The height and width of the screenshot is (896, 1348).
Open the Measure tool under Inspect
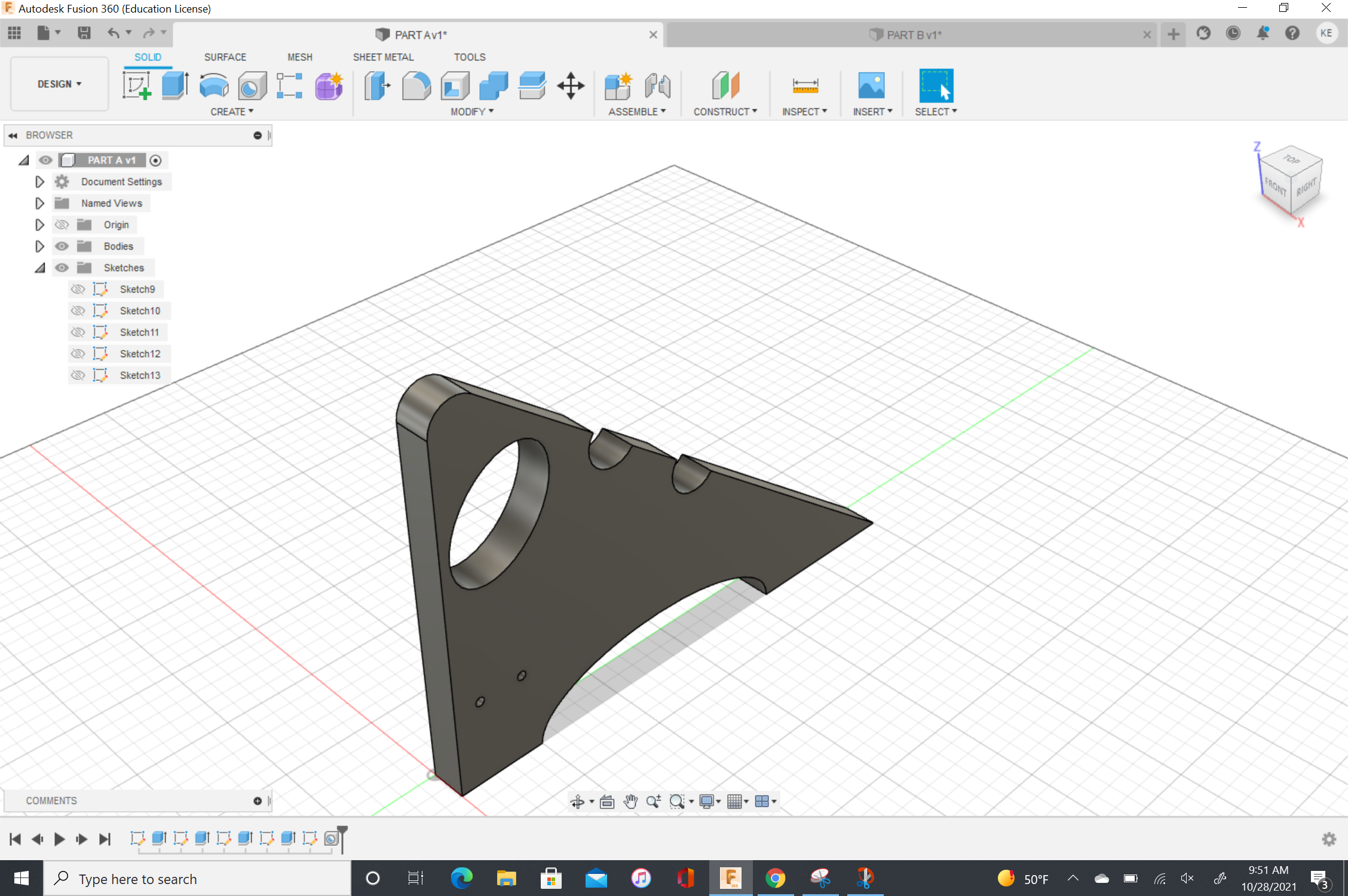(805, 86)
